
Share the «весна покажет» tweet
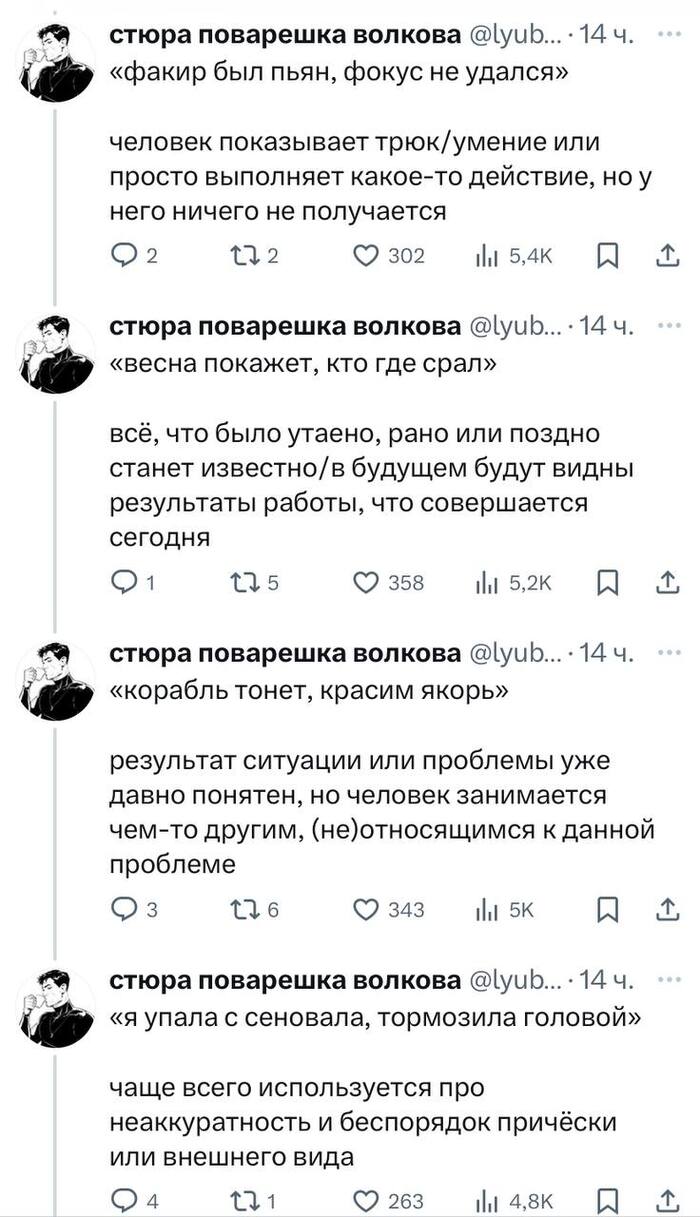tap(666, 583)
